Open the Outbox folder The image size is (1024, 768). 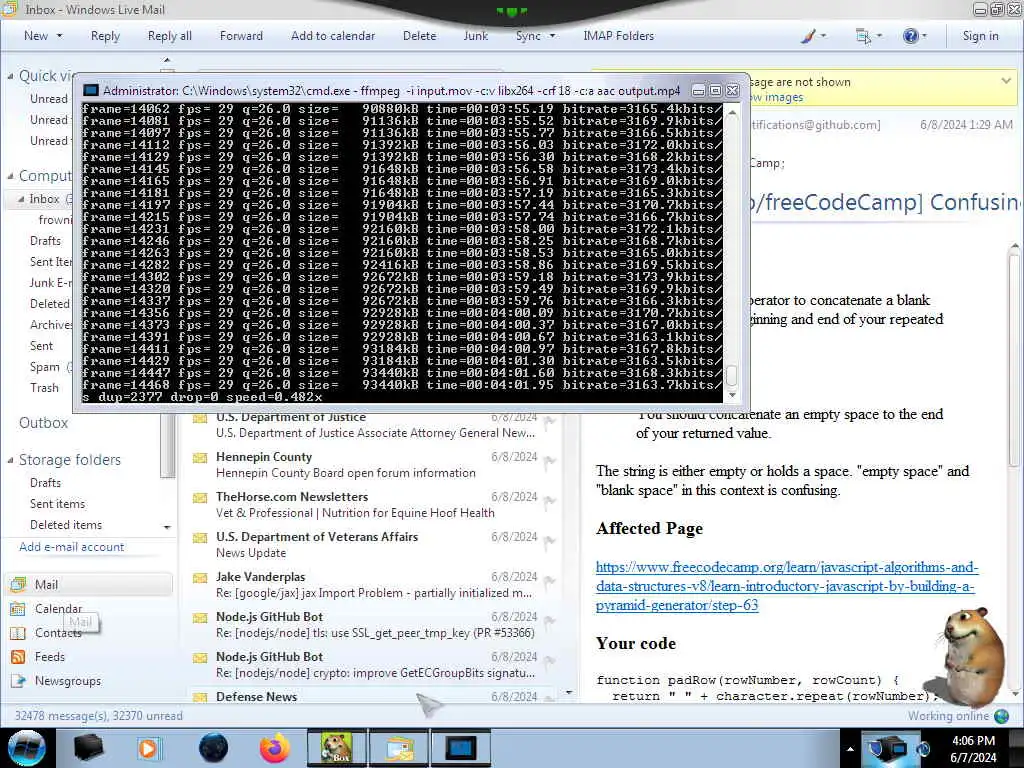(x=43, y=423)
